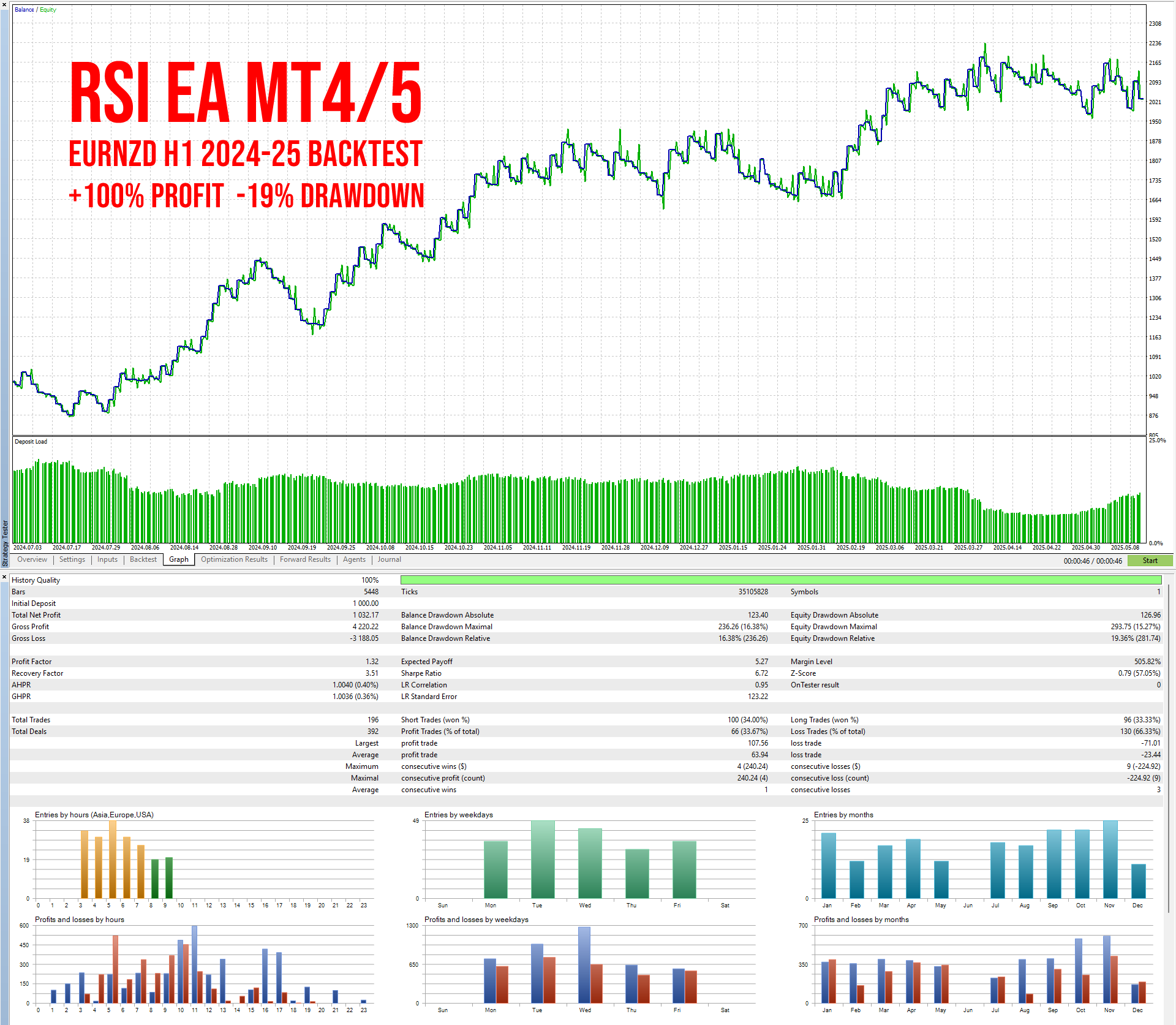Select the Ticks value 35105828

[753, 592]
